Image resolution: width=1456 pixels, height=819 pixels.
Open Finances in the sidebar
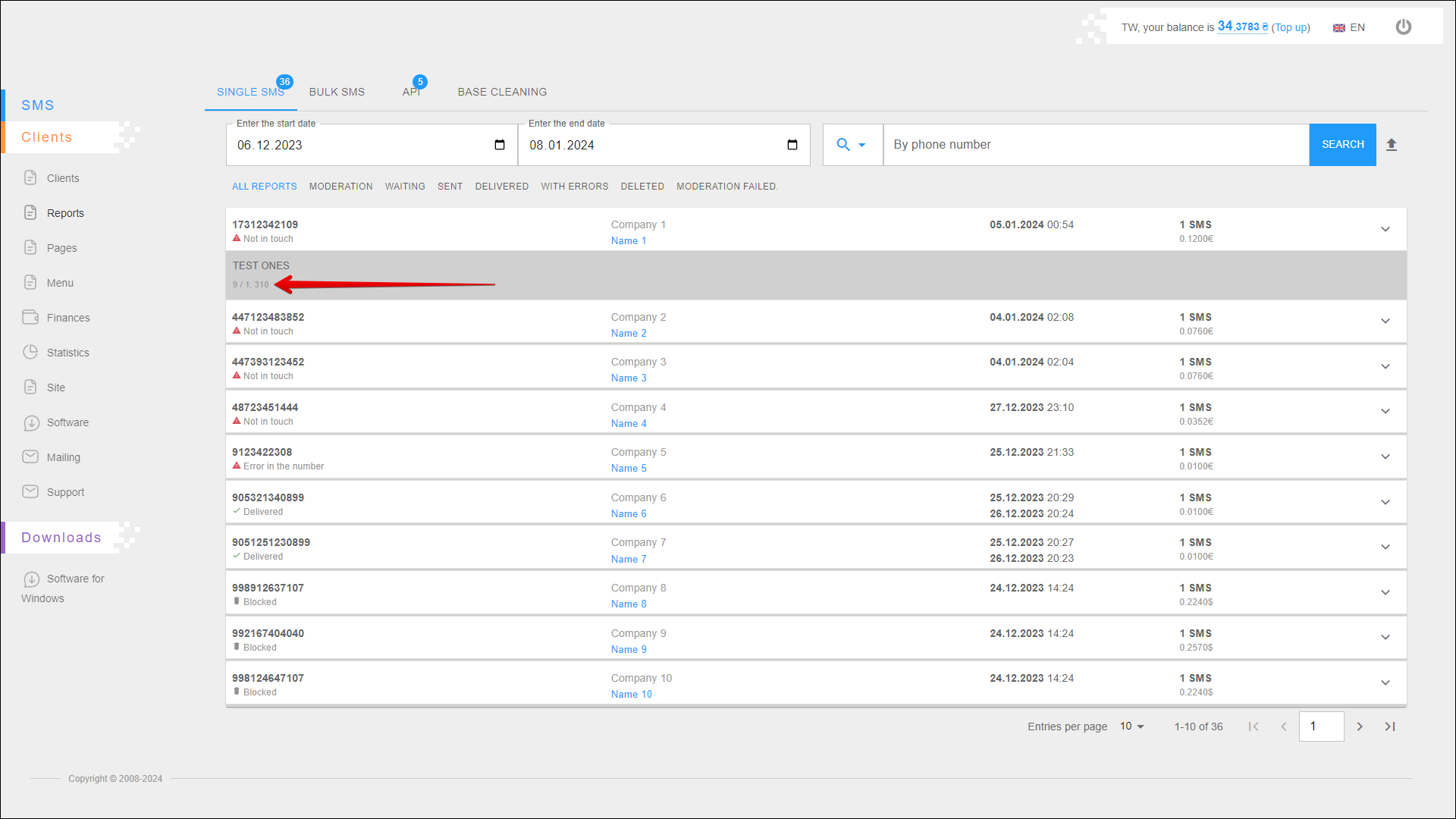(67, 318)
